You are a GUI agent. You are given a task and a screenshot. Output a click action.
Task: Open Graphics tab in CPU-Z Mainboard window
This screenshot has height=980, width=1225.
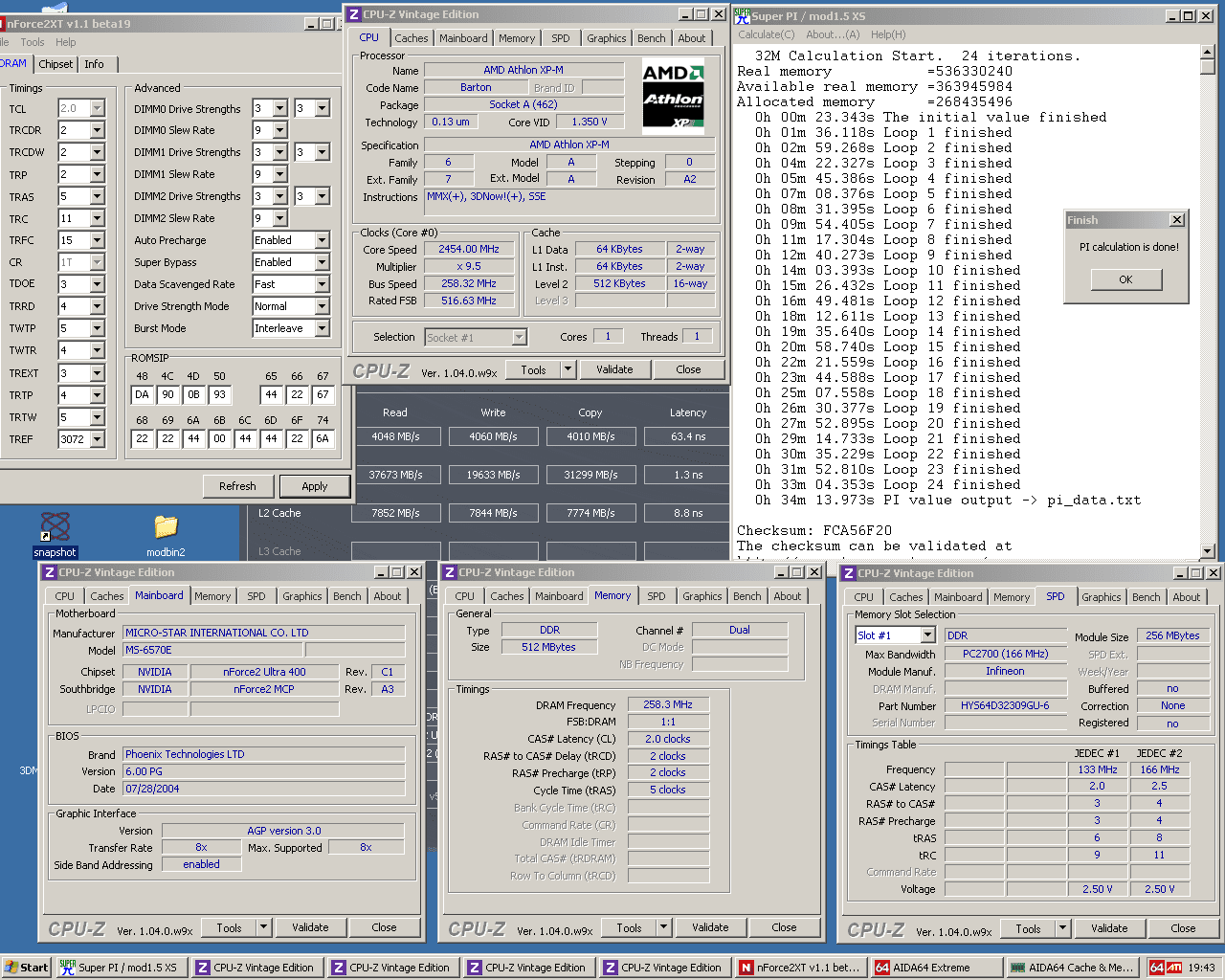coord(302,596)
